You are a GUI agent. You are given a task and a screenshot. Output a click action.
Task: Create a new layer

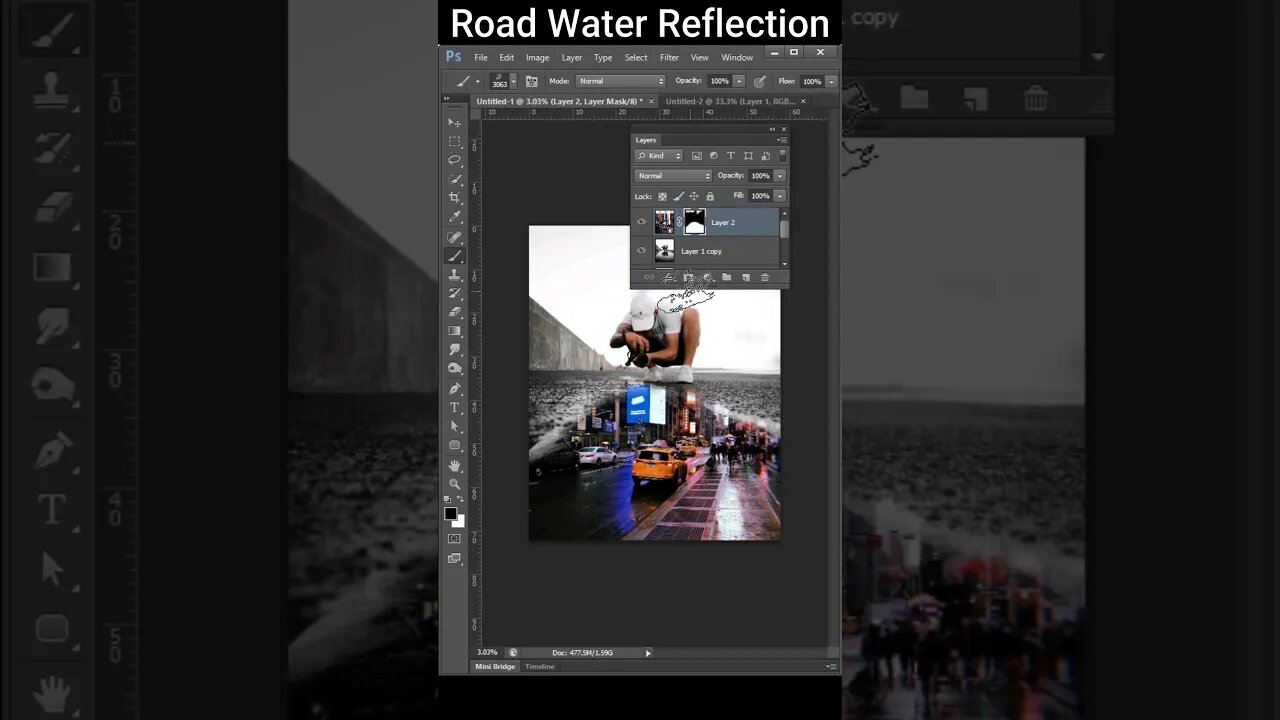tap(746, 277)
